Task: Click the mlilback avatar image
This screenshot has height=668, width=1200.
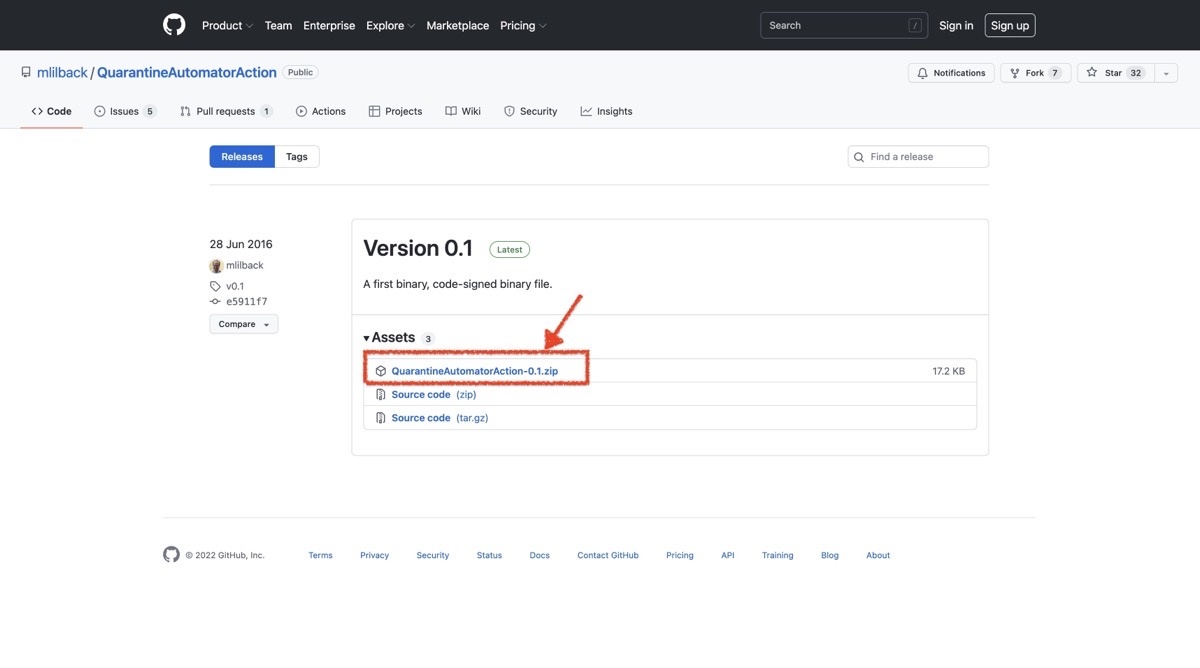Action: 216,266
